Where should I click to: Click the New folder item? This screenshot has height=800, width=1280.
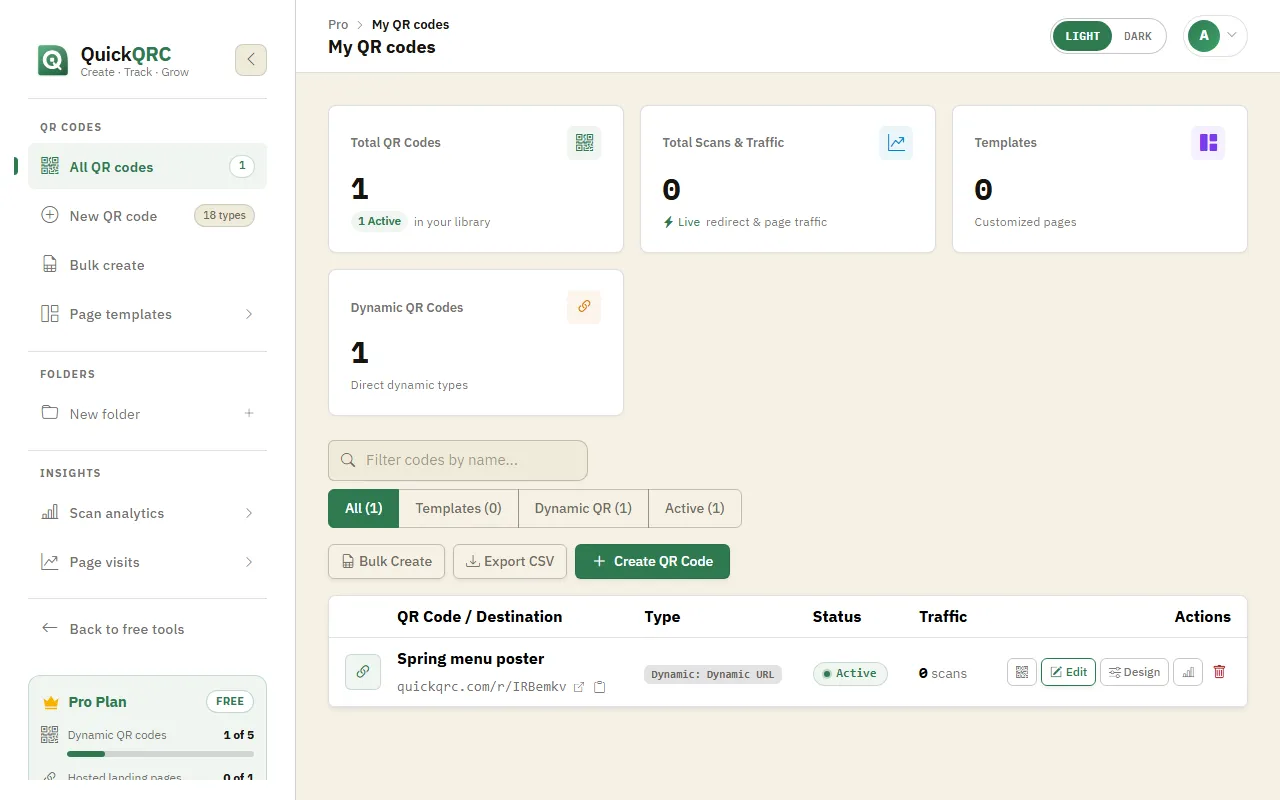click(x=147, y=414)
